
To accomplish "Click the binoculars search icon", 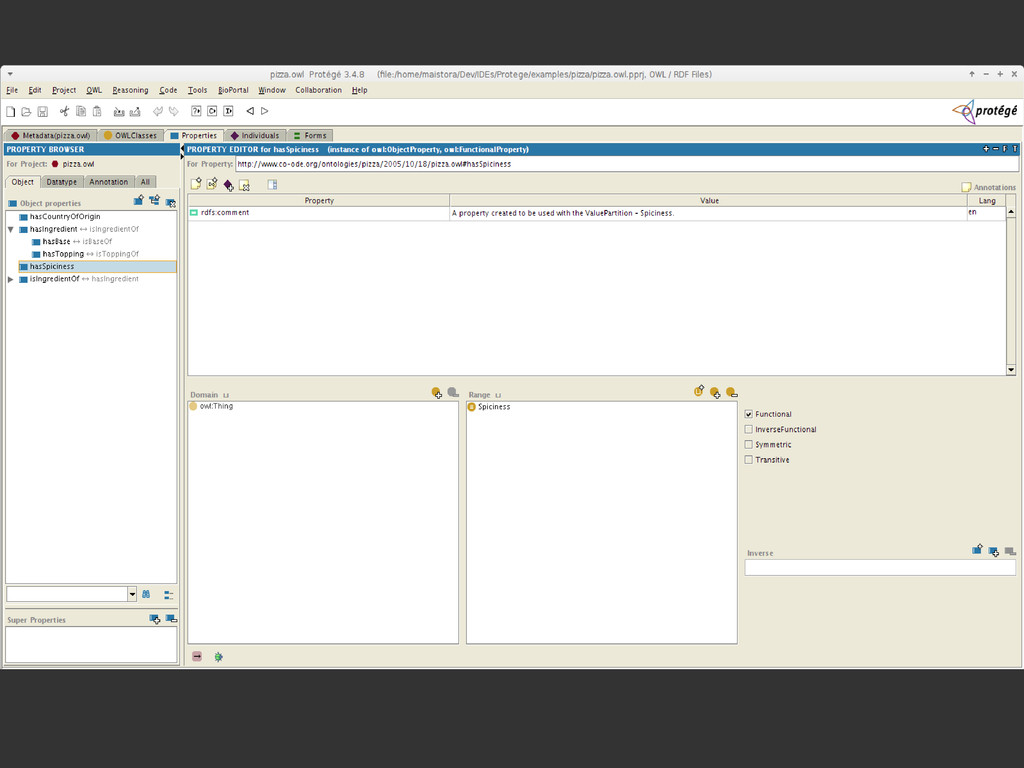I will click(146, 594).
